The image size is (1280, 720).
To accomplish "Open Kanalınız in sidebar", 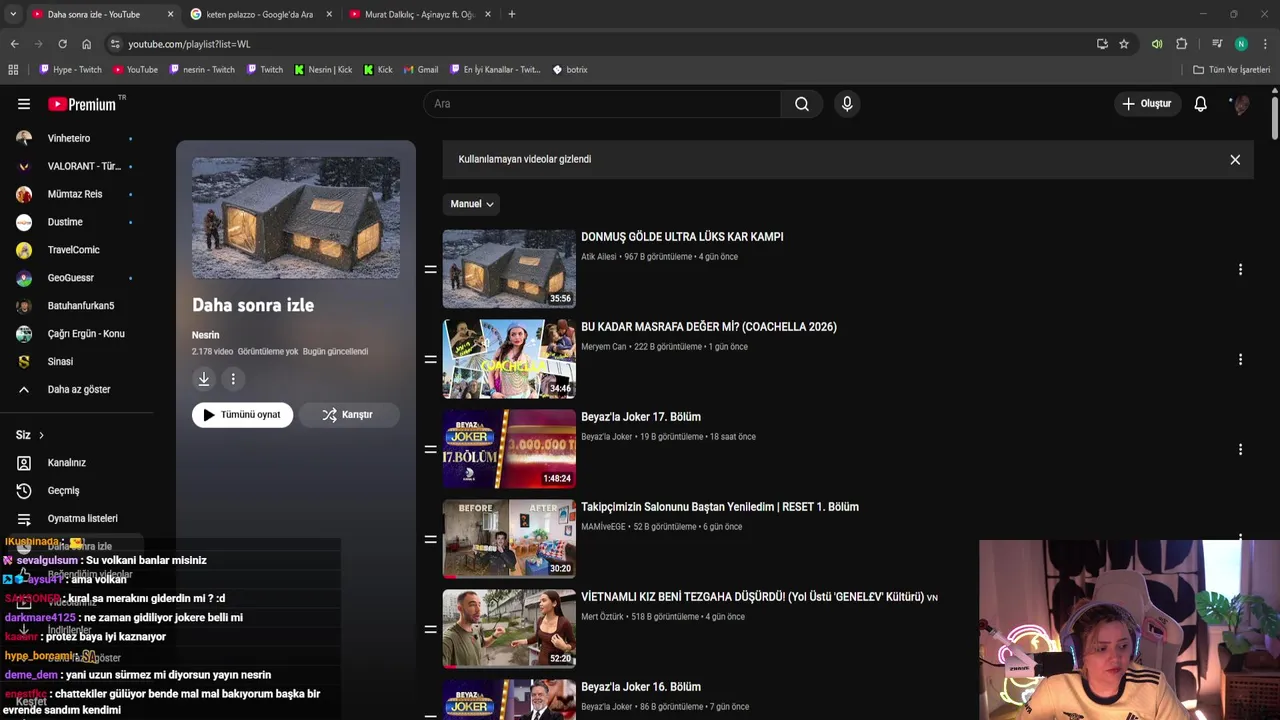I will (x=66, y=463).
